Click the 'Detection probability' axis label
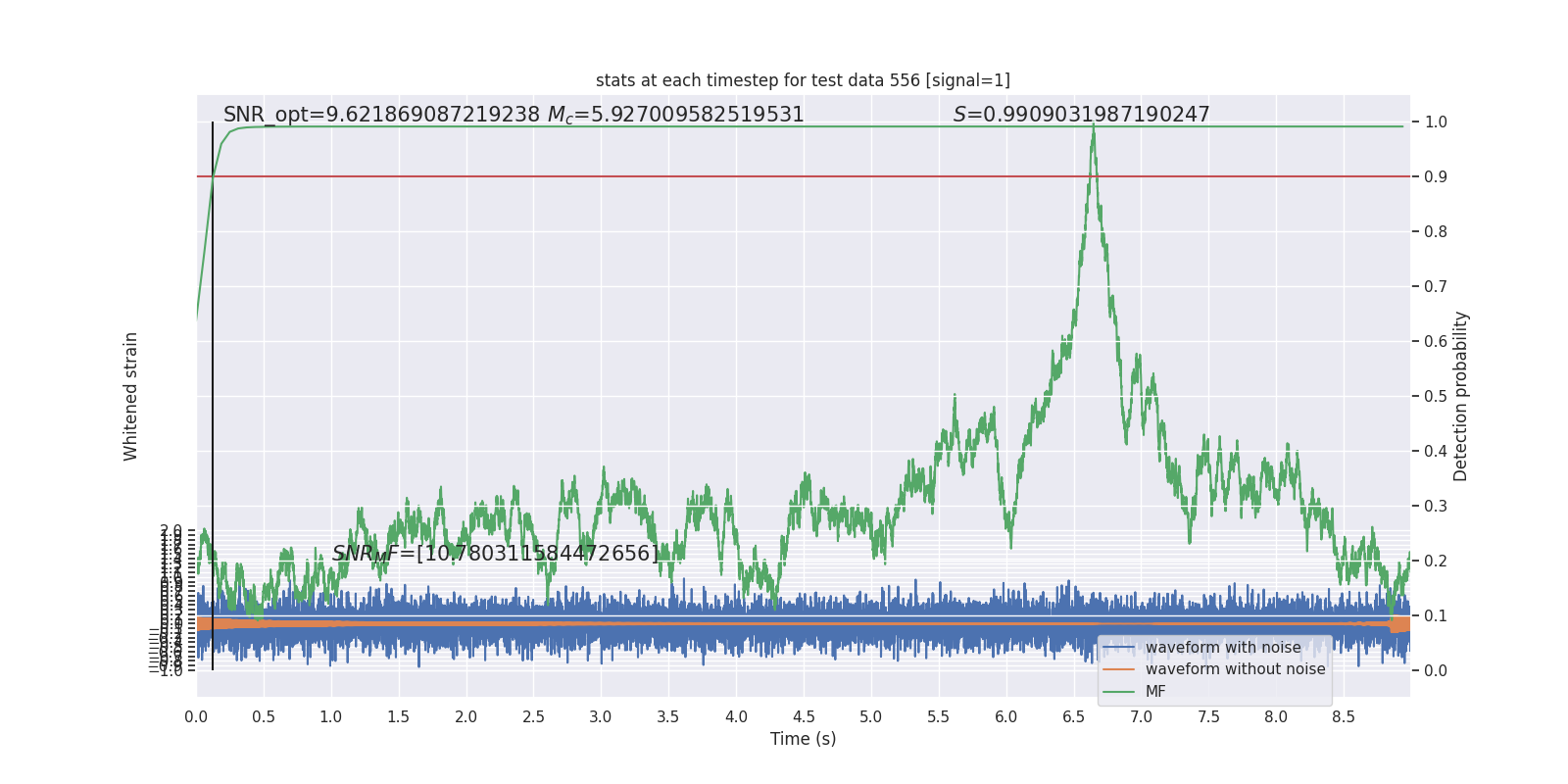This screenshot has width=1568, height=784. point(1461,396)
